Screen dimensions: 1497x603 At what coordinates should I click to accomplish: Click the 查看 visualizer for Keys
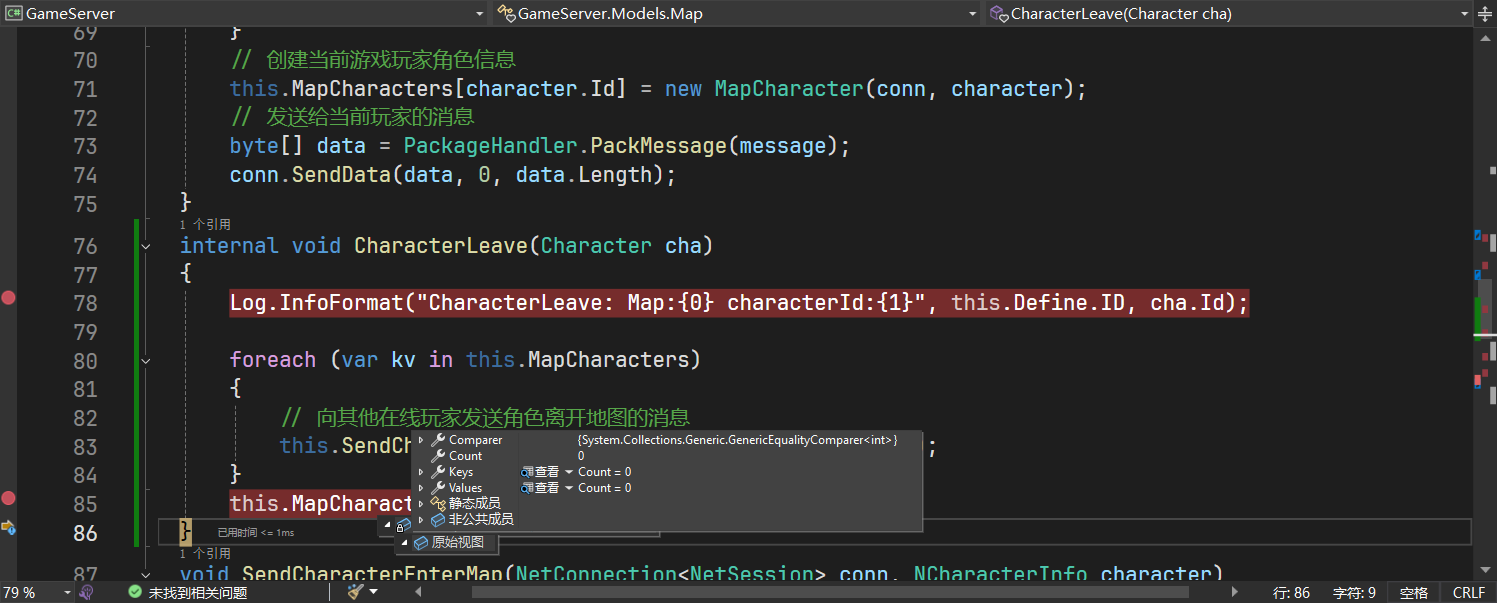click(540, 472)
